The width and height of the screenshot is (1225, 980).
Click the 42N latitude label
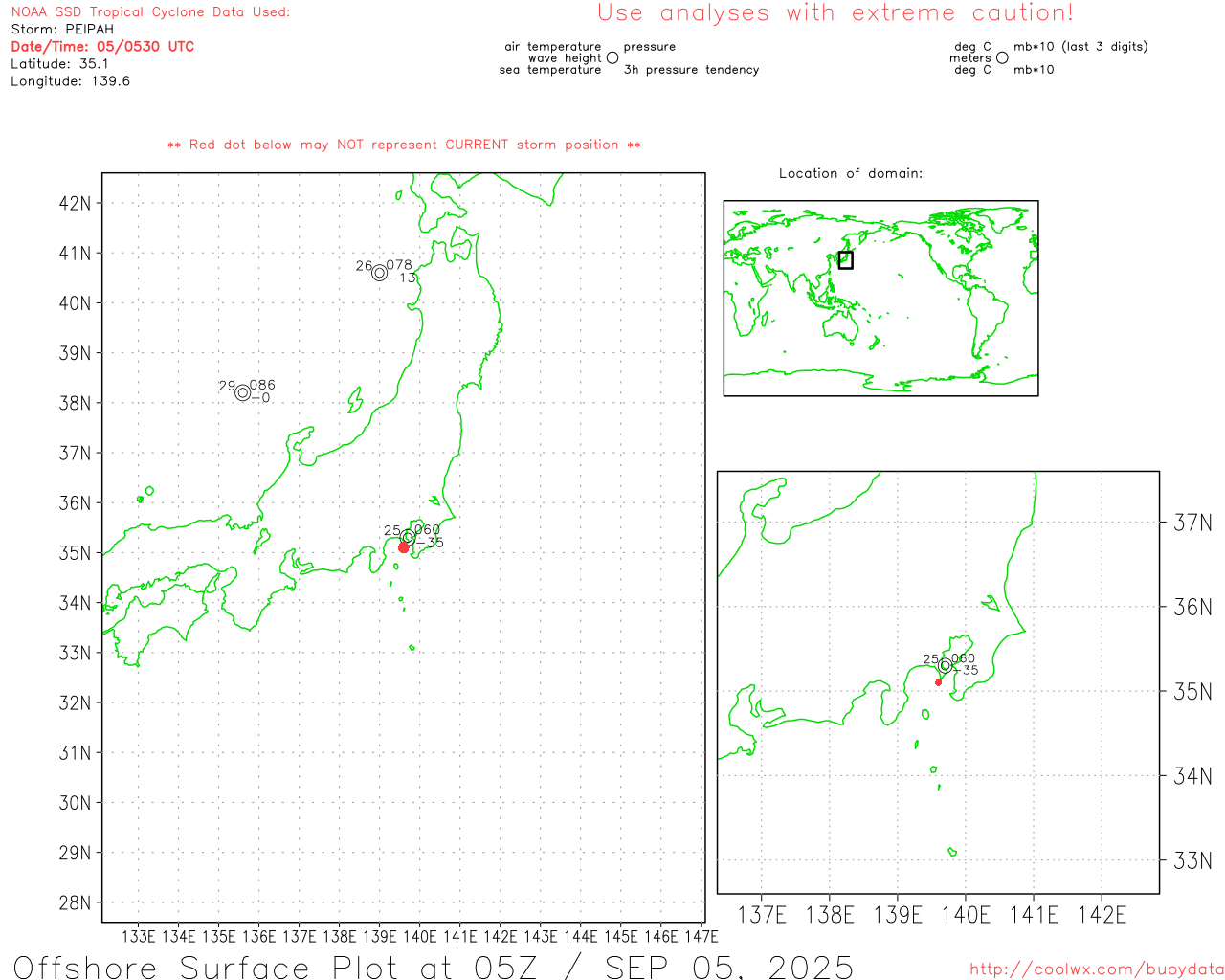(76, 203)
